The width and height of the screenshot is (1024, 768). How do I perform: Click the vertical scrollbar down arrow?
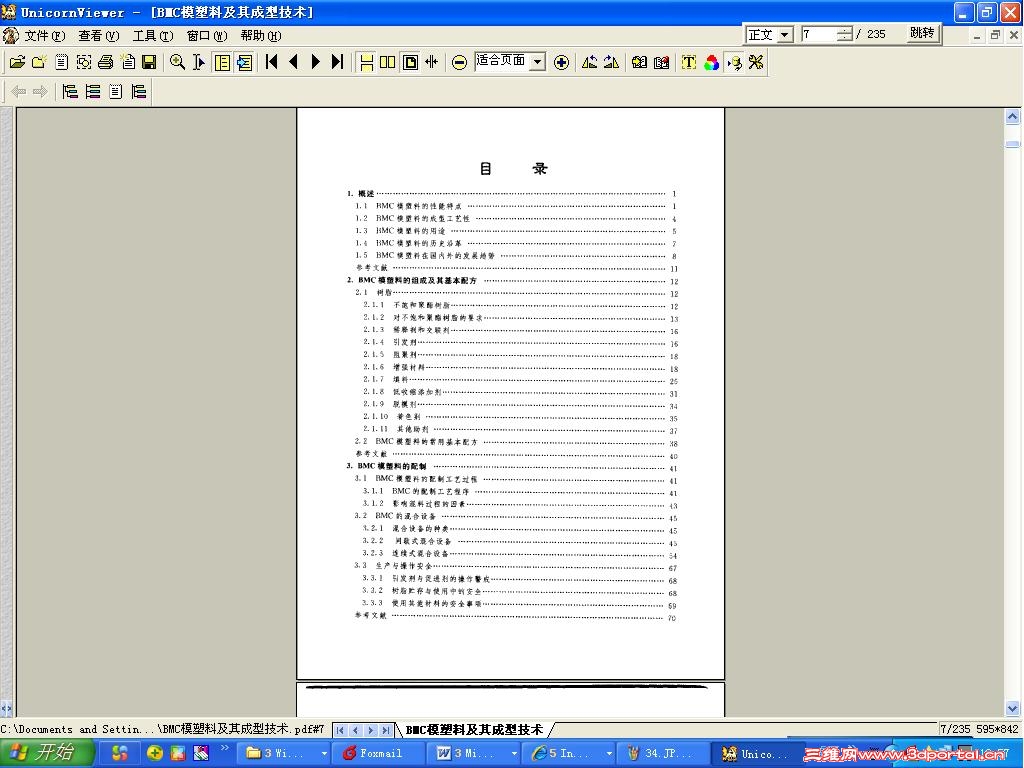pyautogui.click(x=1012, y=708)
